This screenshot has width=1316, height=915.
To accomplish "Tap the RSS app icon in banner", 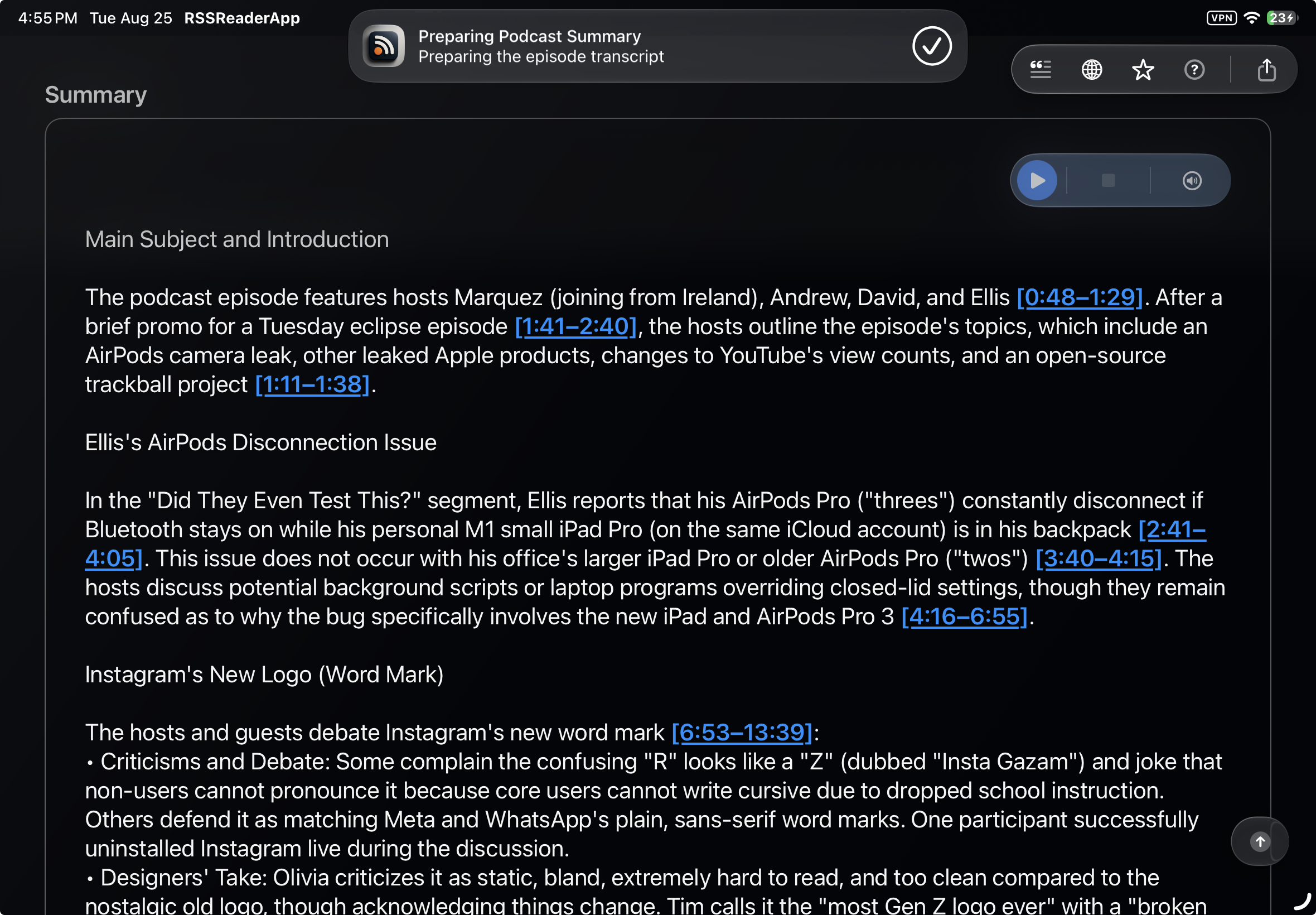I will tap(383, 46).
